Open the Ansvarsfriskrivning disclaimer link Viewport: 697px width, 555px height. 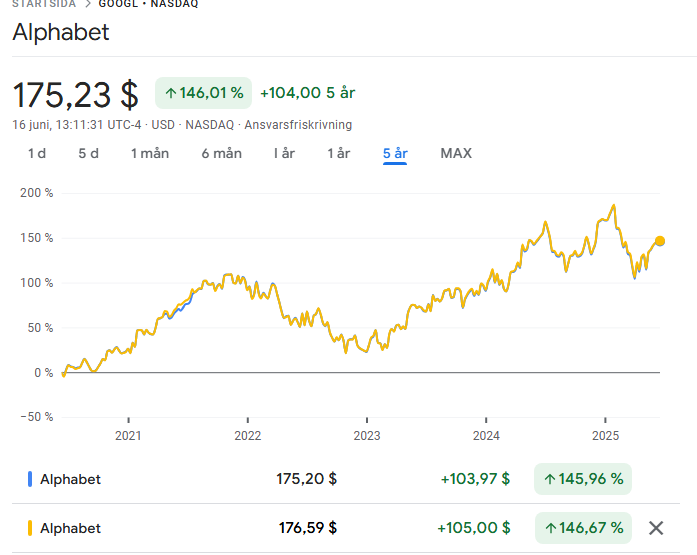298,125
